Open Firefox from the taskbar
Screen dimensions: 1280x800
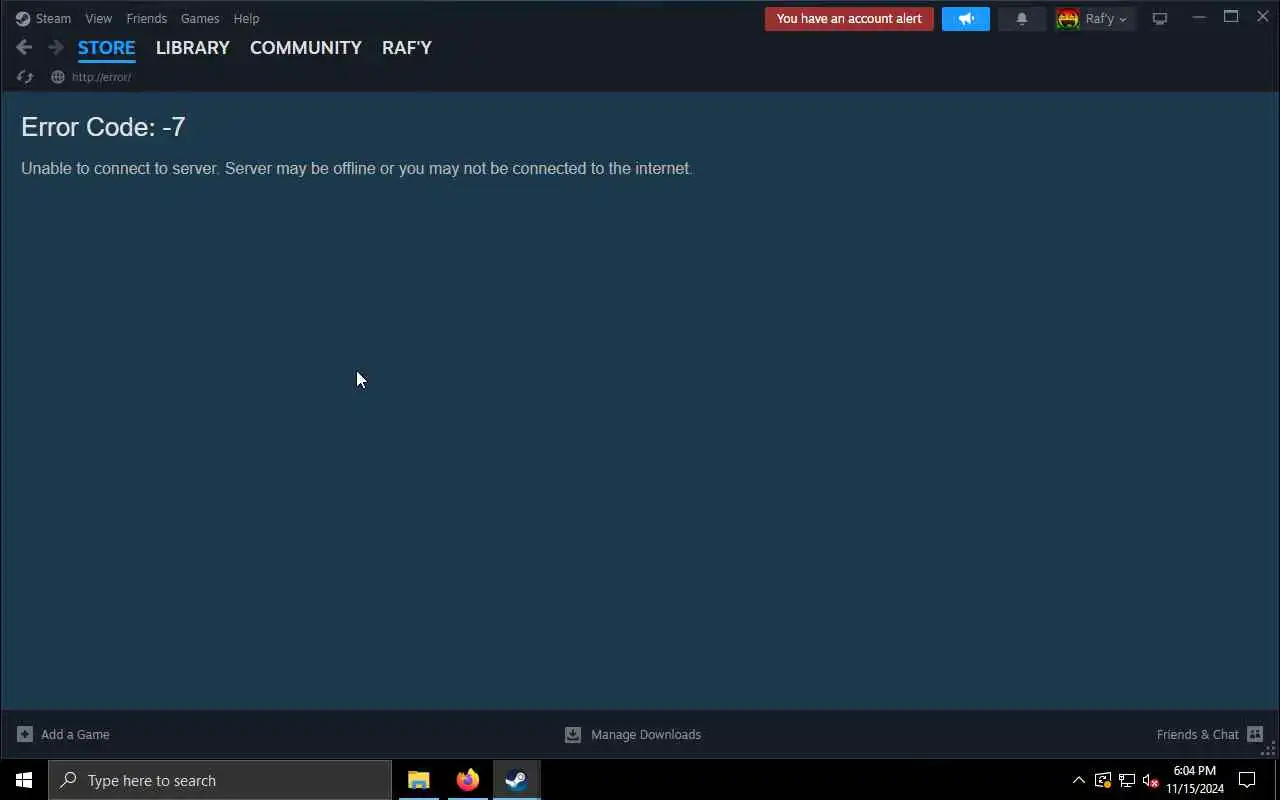point(468,780)
